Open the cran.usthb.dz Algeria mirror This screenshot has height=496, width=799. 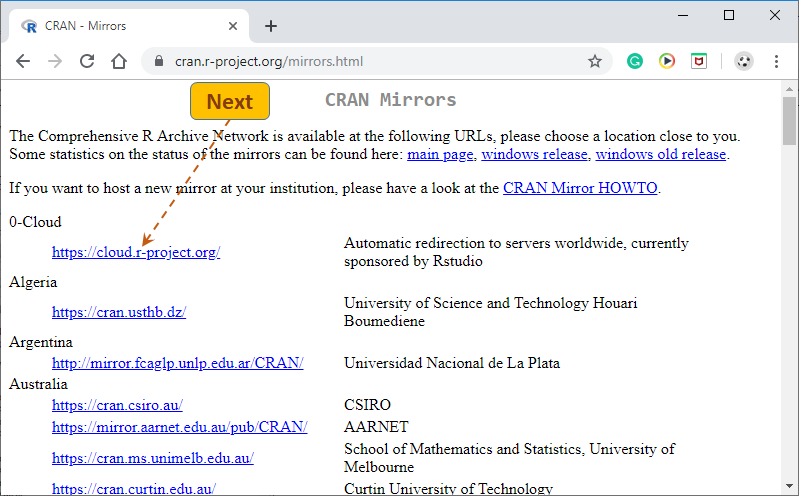coord(119,312)
